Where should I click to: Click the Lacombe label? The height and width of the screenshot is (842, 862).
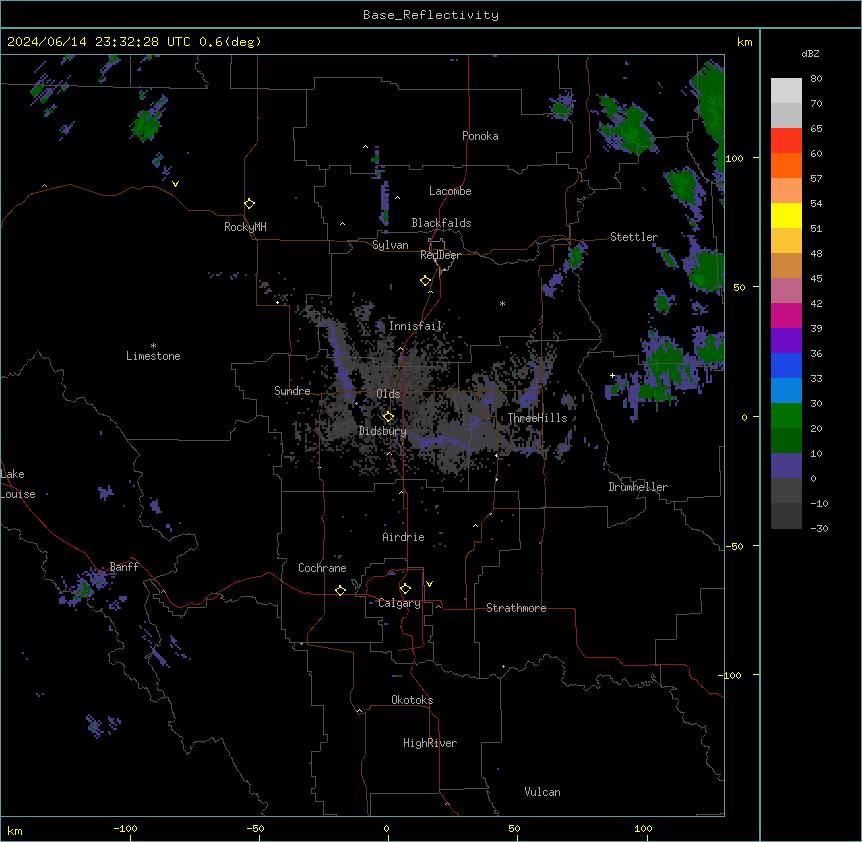[450, 191]
